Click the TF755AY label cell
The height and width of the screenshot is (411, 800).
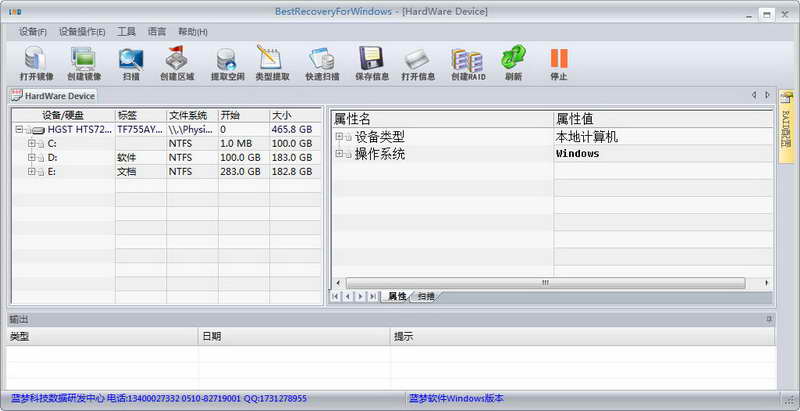140,130
